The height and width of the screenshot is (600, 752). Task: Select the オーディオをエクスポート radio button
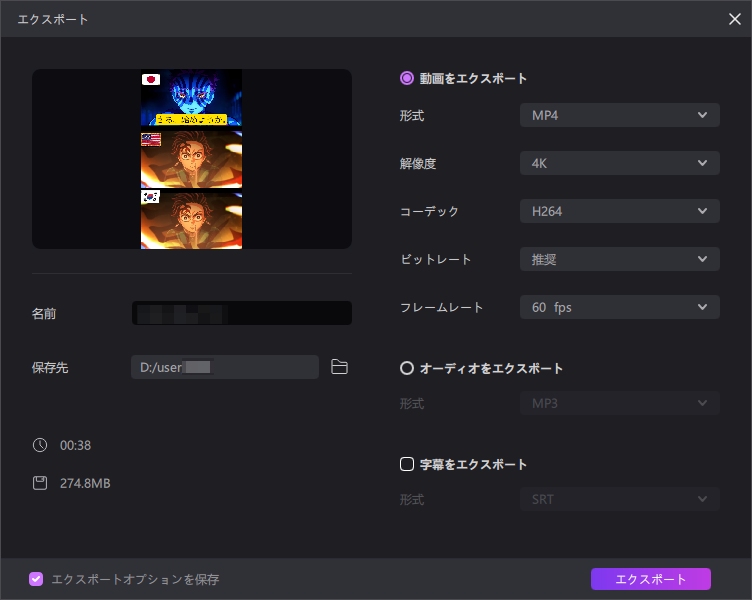pyautogui.click(x=407, y=368)
